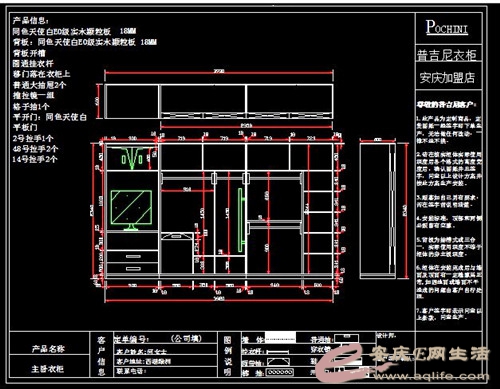
Task: Click the hanging rod legend symbol
Action: pyautogui.click(x=277, y=351)
